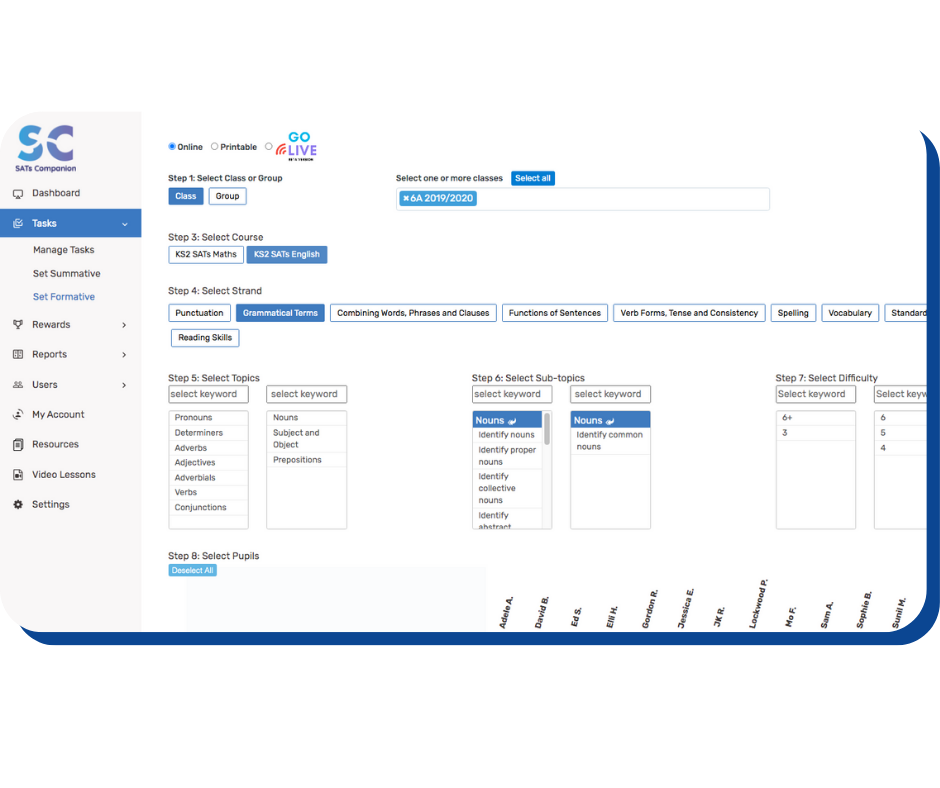Click the My Account icon
This screenshot has height=788, width=940.
coord(18,414)
